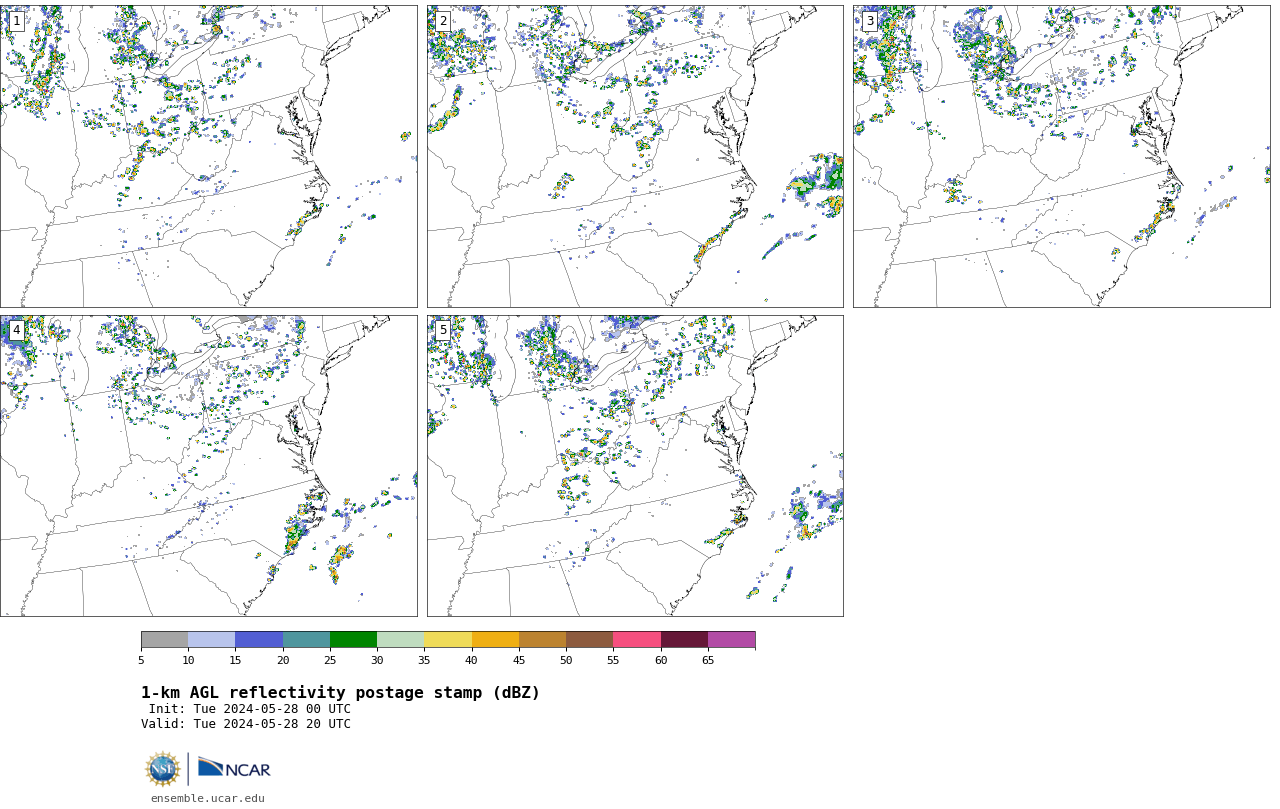The width and height of the screenshot is (1280, 809).
Task: Click the colorbar tick label 5
Action: click(141, 660)
